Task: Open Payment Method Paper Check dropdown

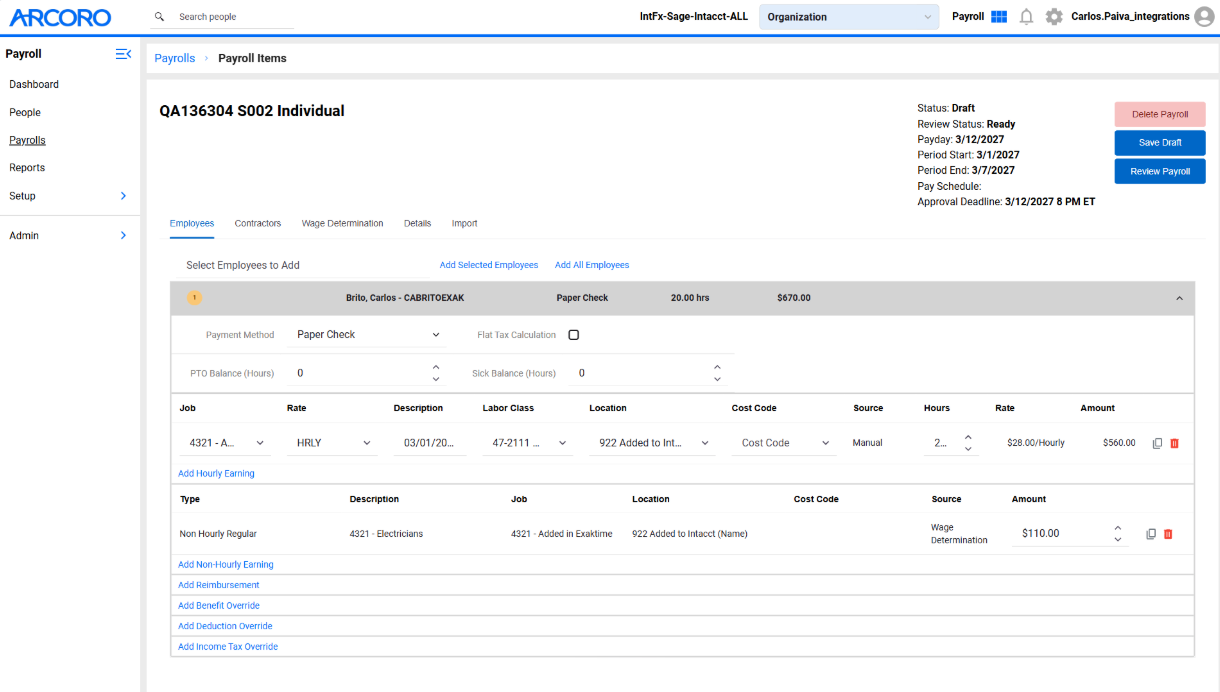Action: click(x=369, y=335)
